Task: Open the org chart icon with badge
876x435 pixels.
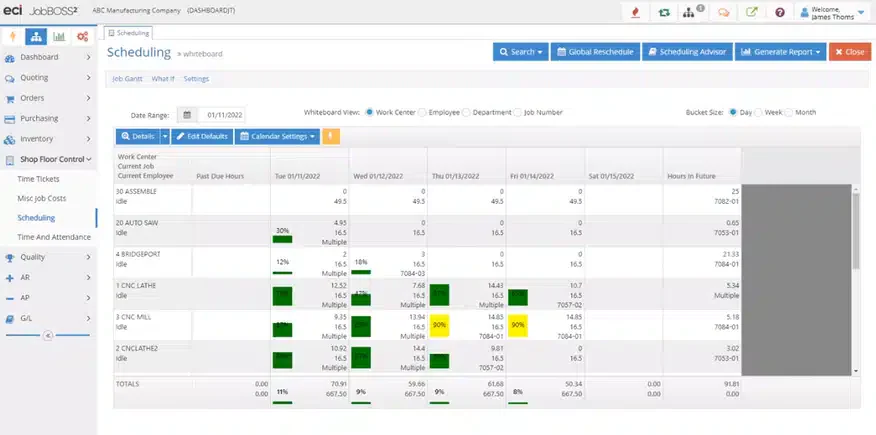Action: (693, 12)
